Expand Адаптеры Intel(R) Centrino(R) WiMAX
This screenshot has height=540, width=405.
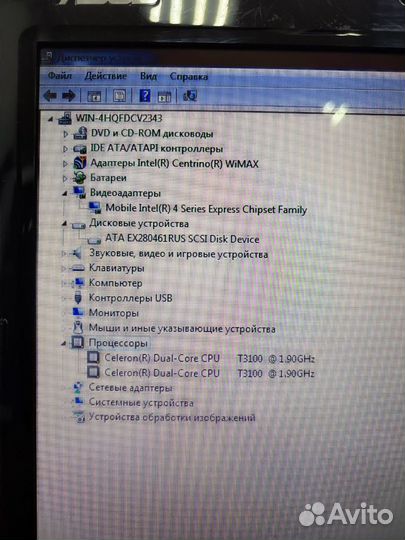[x=65, y=164]
